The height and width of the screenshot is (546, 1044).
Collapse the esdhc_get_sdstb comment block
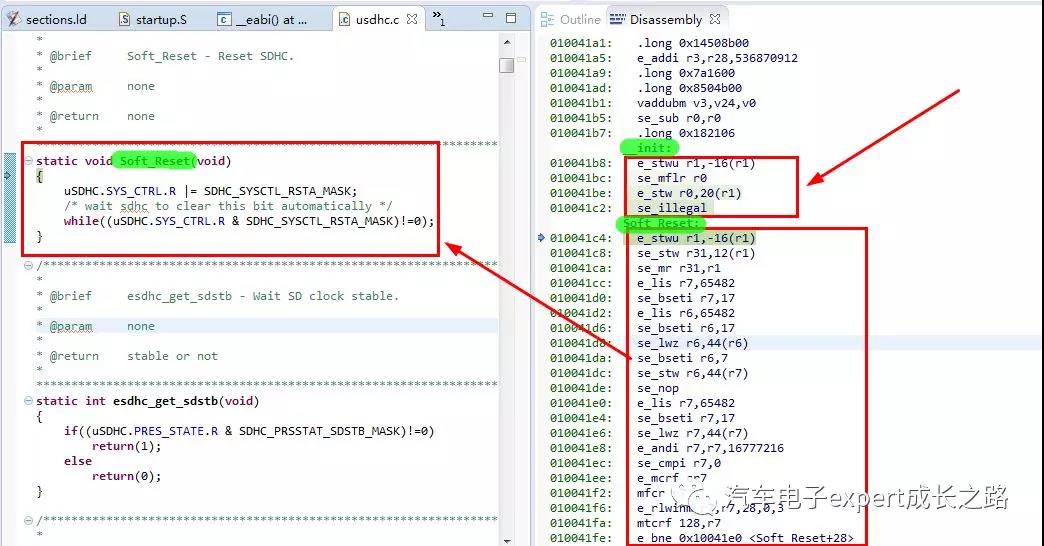pos(28,266)
